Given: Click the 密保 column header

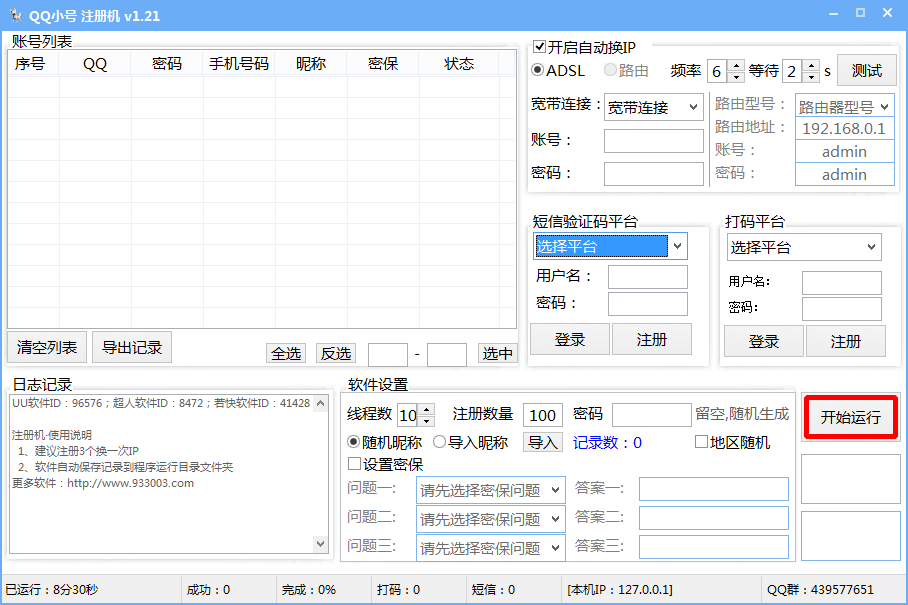Looking at the screenshot, I should [383, 63].
